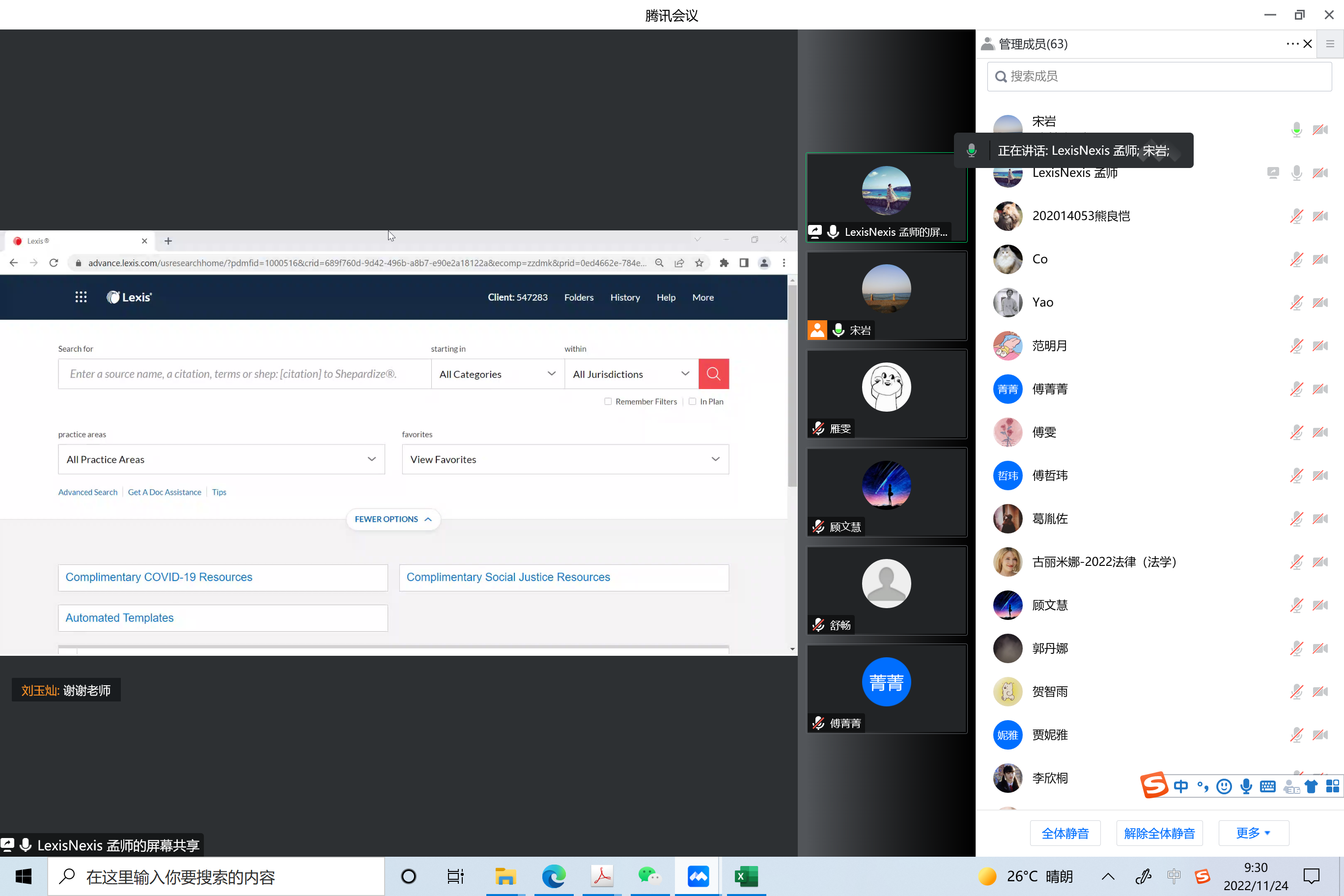Image resolution: width=1344 pixels, height=896 pixels.
Task: Unmute Yao's microphone in member list
Action: 1296,302
